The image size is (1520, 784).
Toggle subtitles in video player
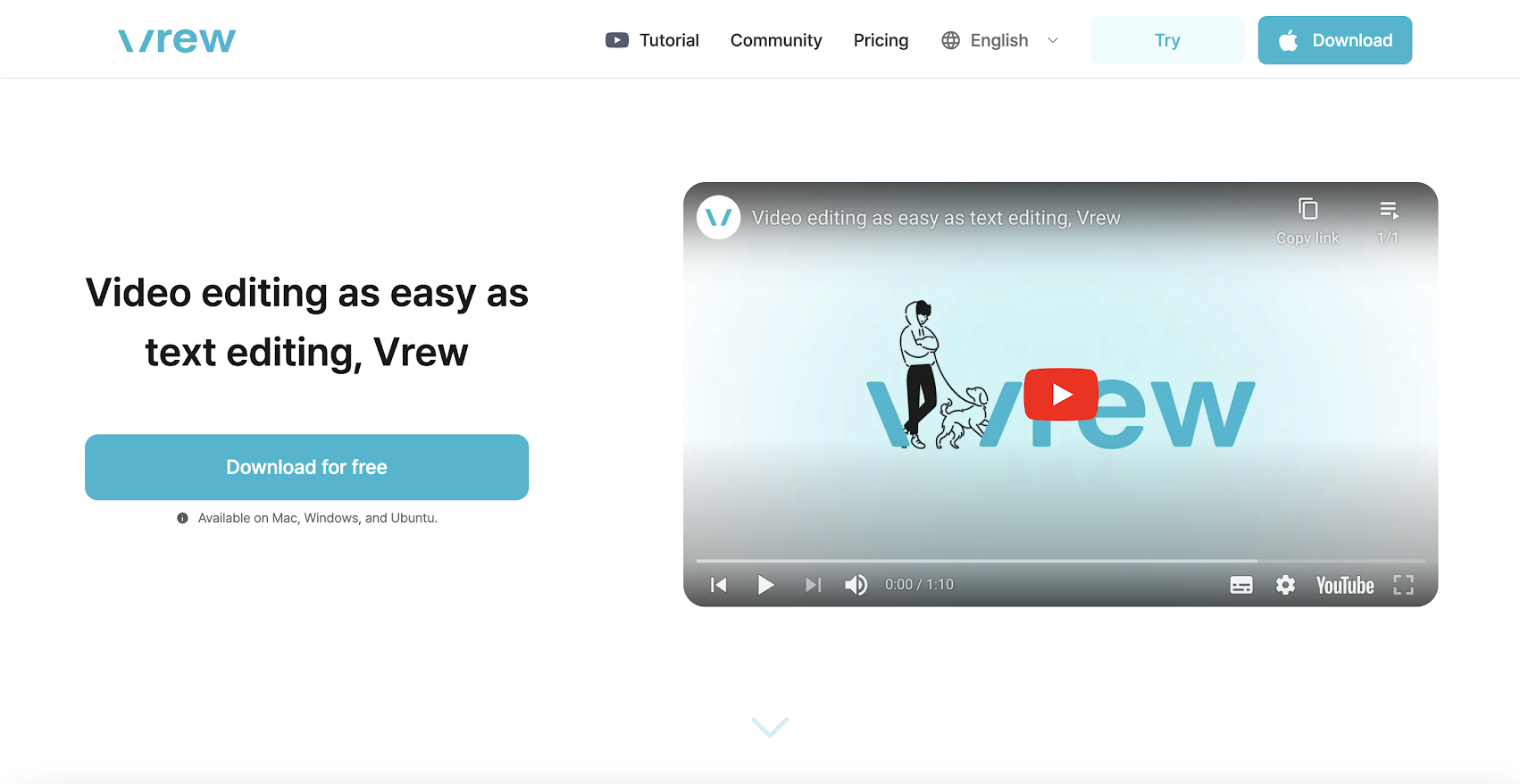(x=1241, y=585)
